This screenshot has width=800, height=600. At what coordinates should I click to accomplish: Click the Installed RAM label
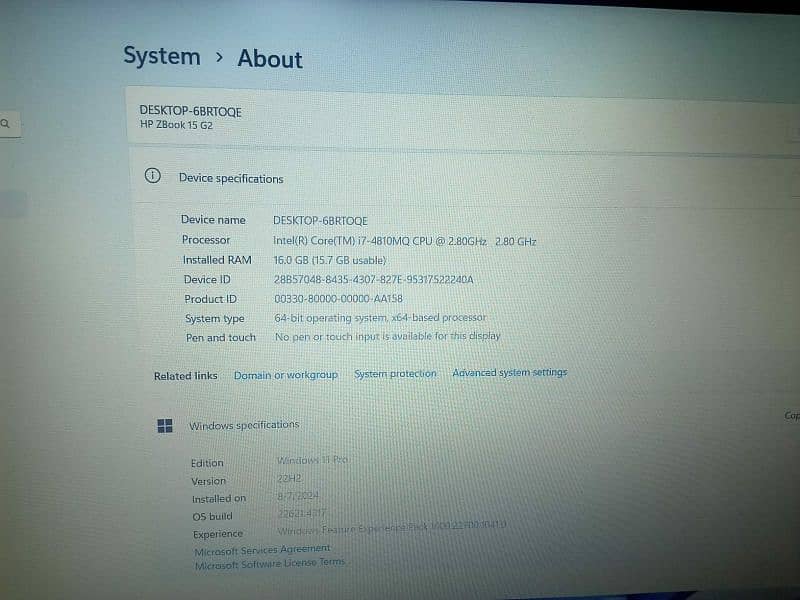click(217, 260)
